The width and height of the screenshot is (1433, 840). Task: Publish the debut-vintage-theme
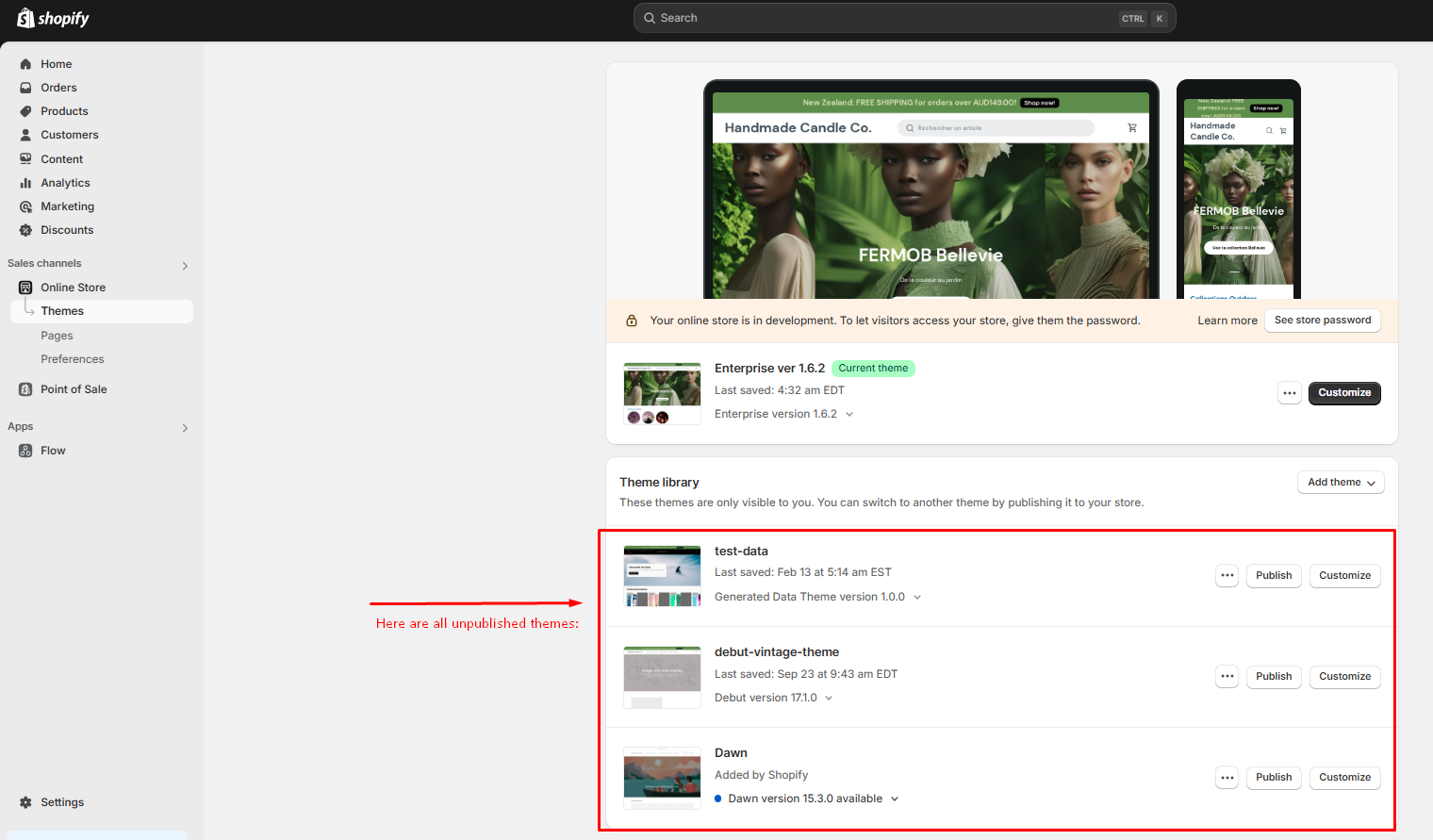click(x=1274, y=677)
